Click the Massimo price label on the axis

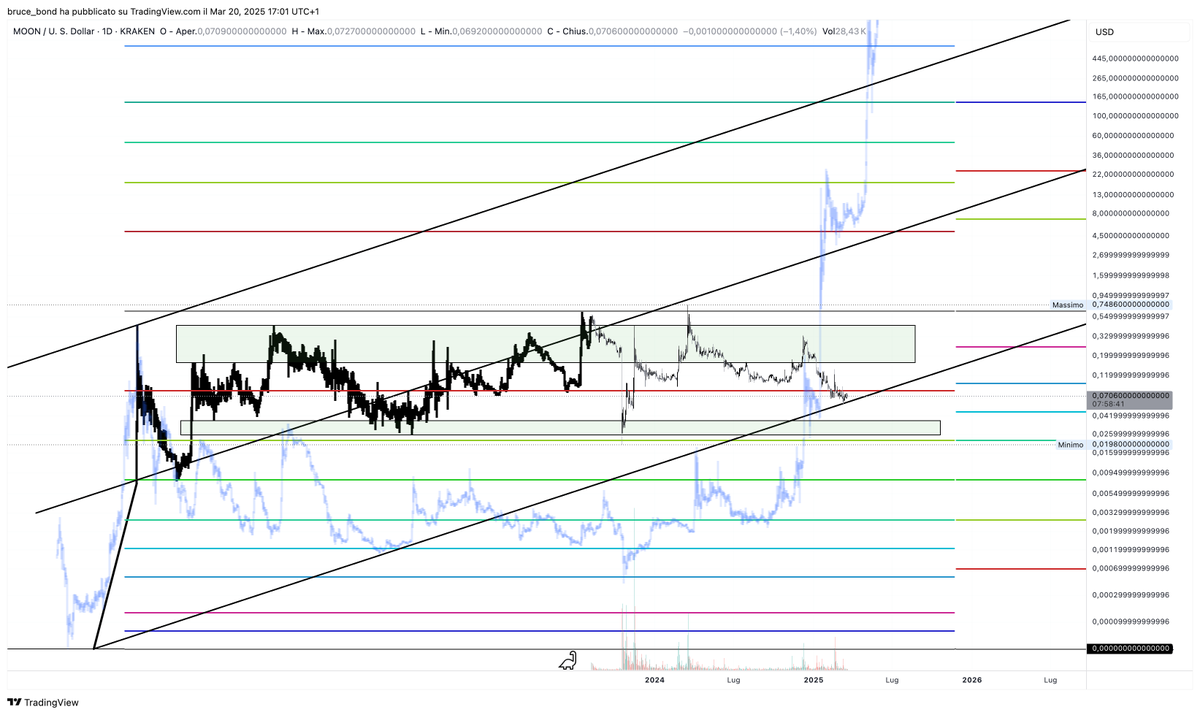coord(1067,305)
